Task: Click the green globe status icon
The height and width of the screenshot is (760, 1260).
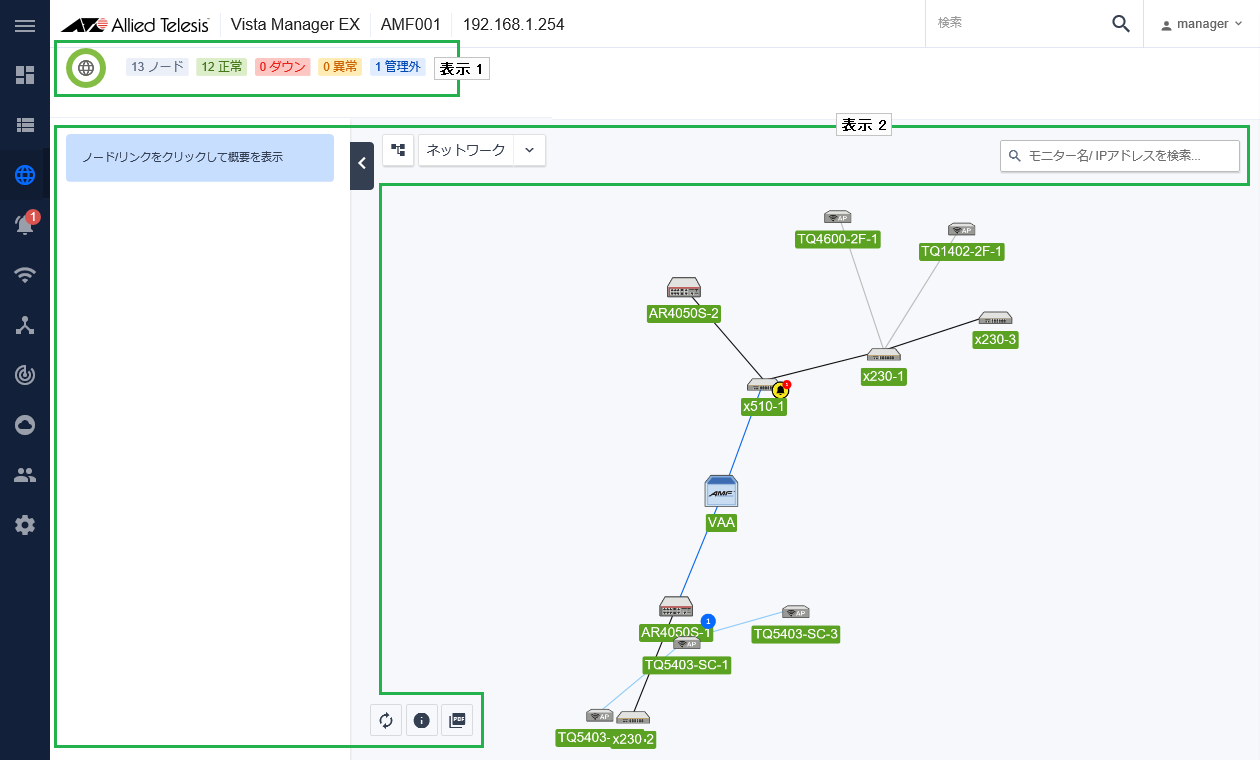Action: coord(86,68)
